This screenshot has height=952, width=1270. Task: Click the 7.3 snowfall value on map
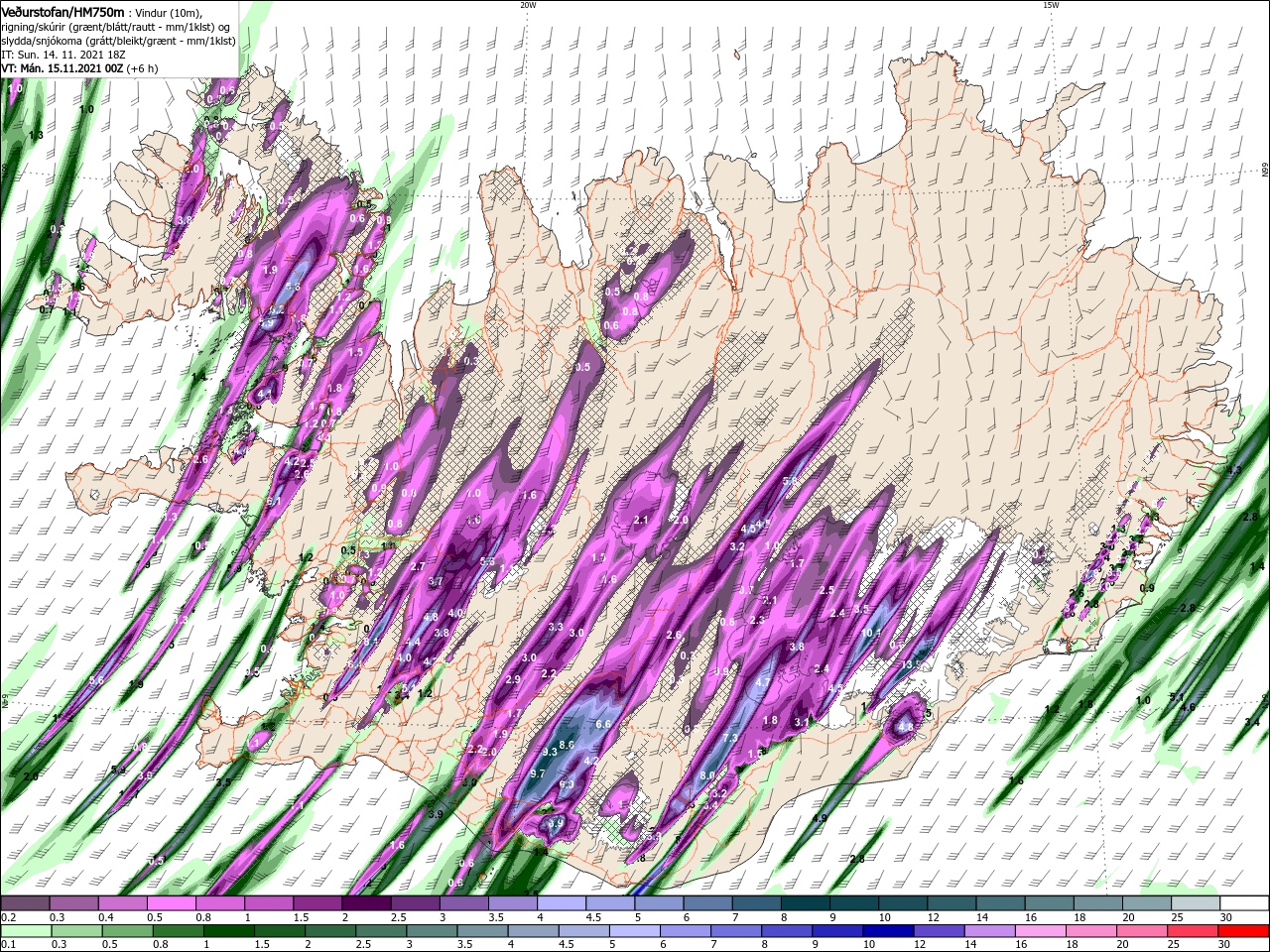tap(729, 738)
